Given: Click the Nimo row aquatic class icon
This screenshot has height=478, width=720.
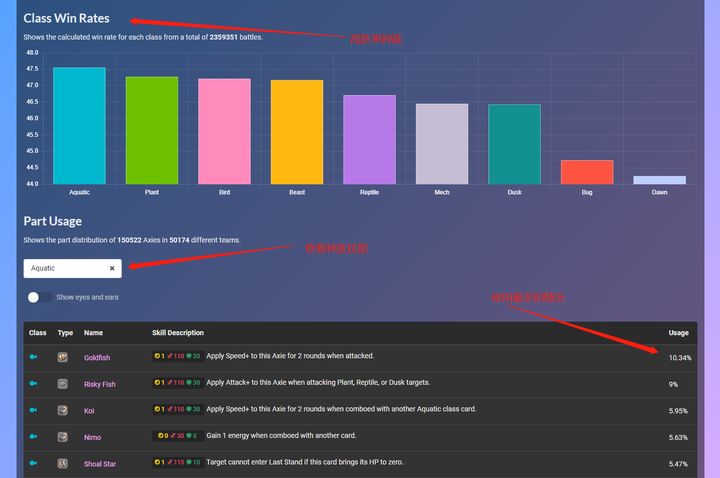Looking at the screenshot, I should (x=33, y=437).
